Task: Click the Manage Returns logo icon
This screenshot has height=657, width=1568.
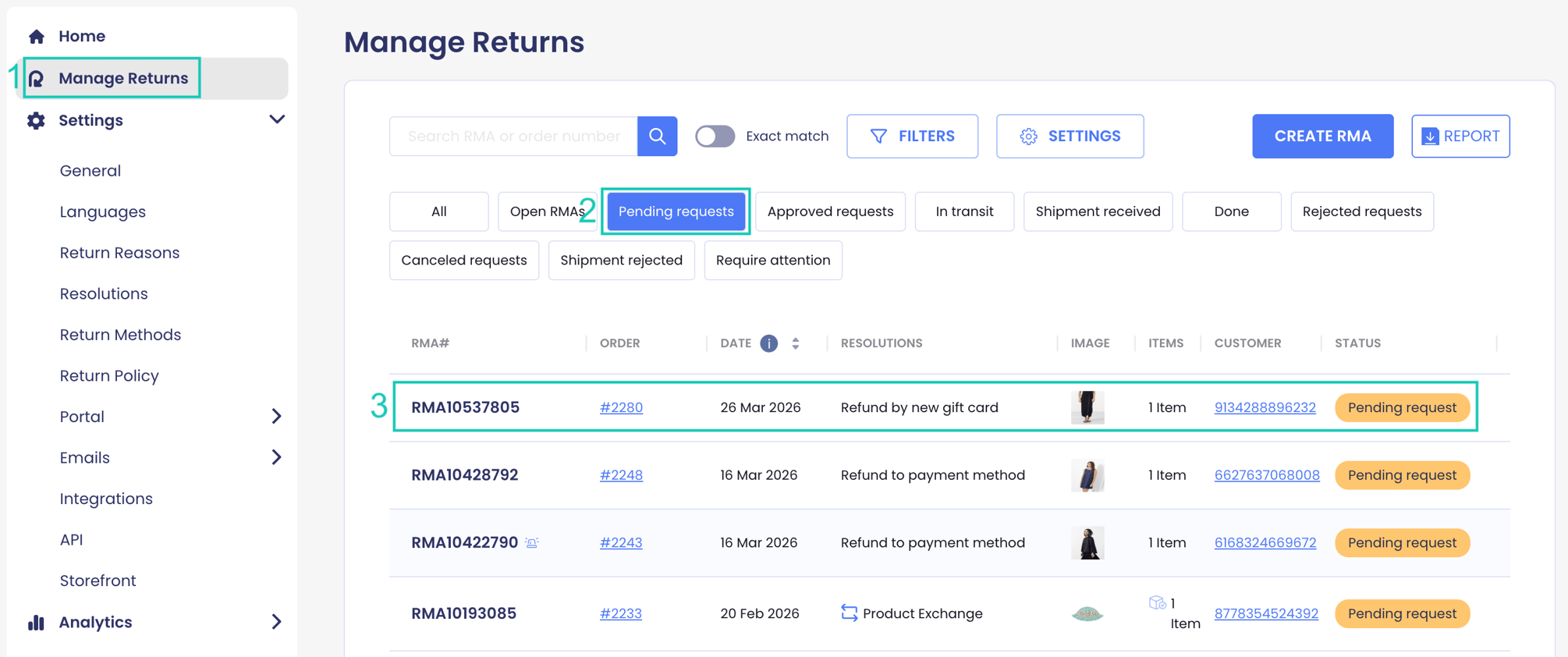Action: click(36, 78)
